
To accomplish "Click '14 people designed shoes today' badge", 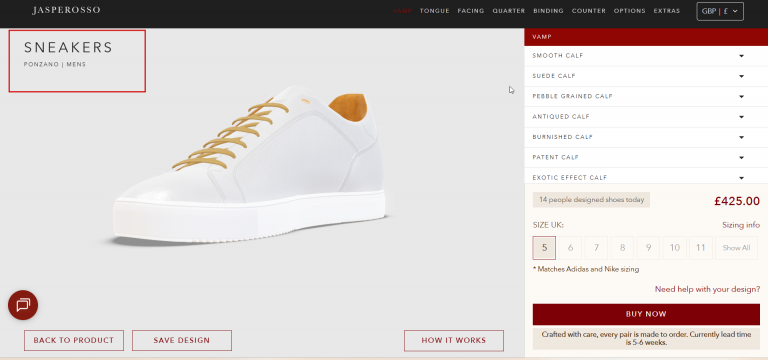I will (591, 200).
